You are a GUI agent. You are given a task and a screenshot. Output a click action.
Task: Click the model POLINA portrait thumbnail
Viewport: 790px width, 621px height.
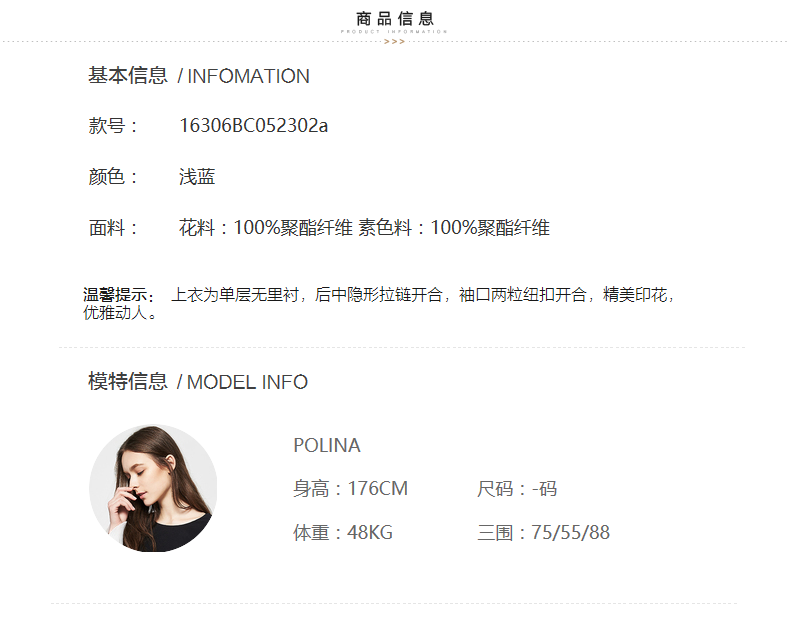(x=153, y=488)
